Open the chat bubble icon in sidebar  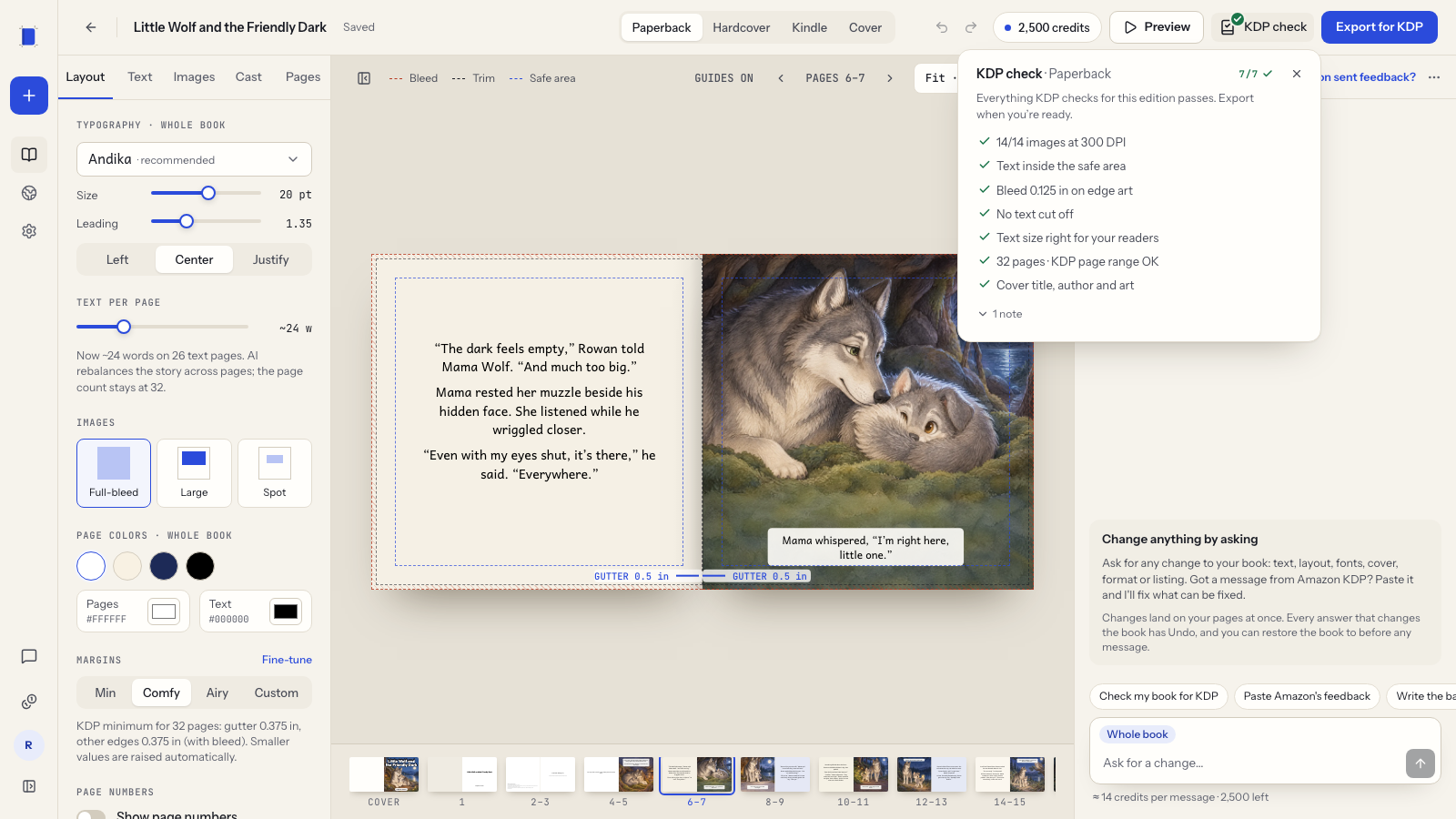[x=29, y=656]
